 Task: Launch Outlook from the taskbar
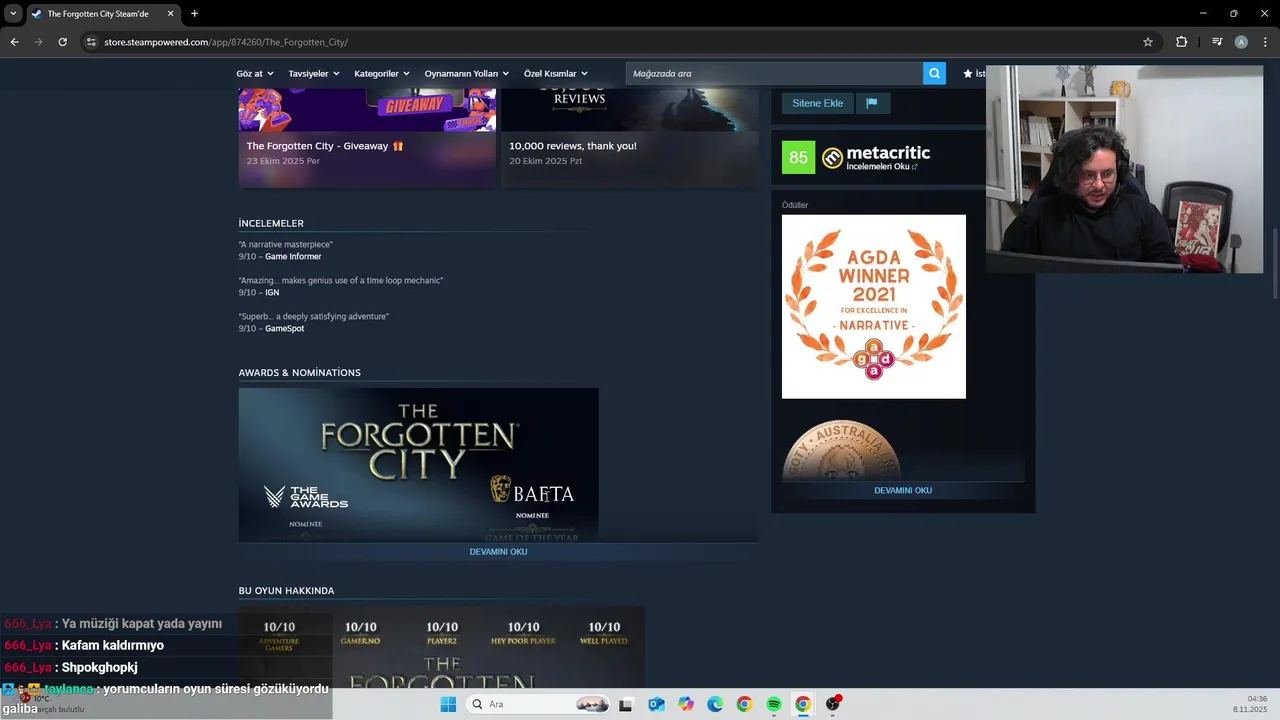click(x=656, y=704)
